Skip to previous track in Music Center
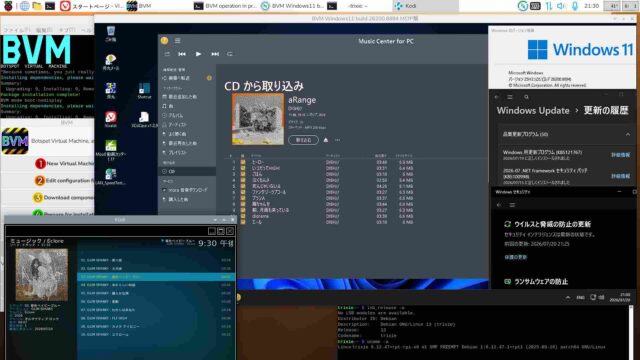 point(182,54)
